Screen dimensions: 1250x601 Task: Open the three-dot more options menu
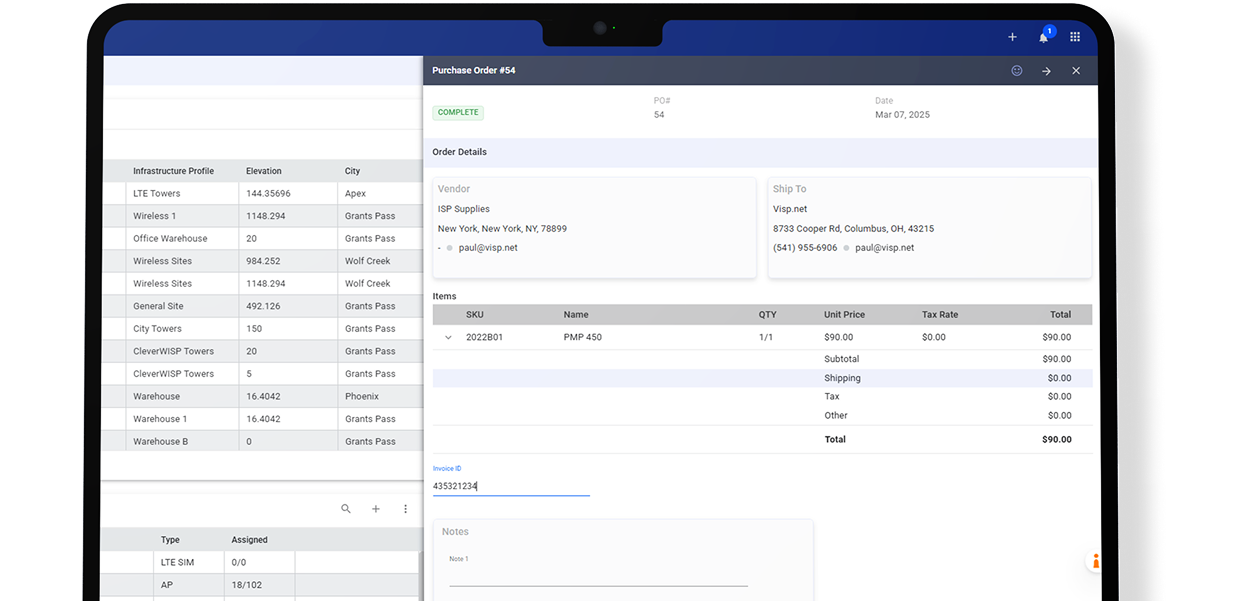(x=405, y=509)
